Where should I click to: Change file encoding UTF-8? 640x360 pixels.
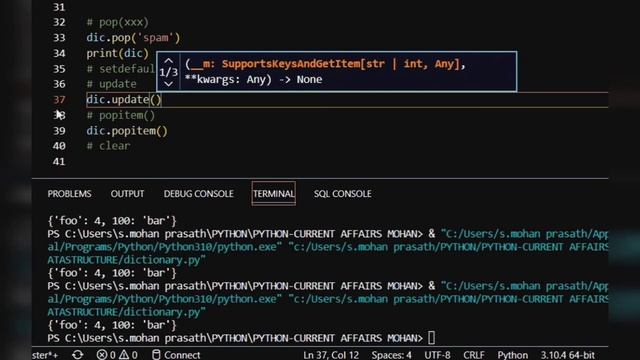(437, 355)
